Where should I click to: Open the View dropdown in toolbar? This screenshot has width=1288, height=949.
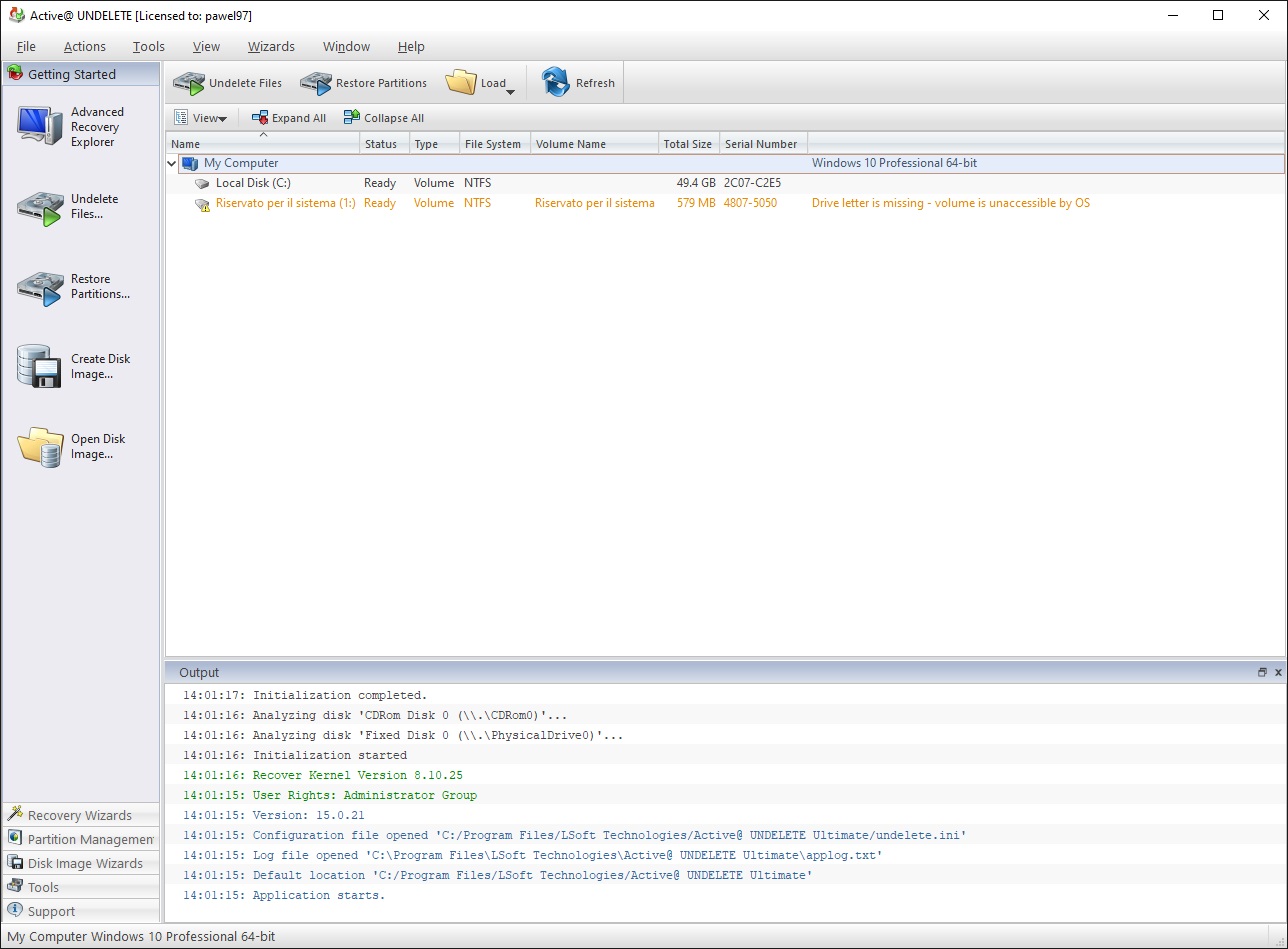tap(200, 118)
